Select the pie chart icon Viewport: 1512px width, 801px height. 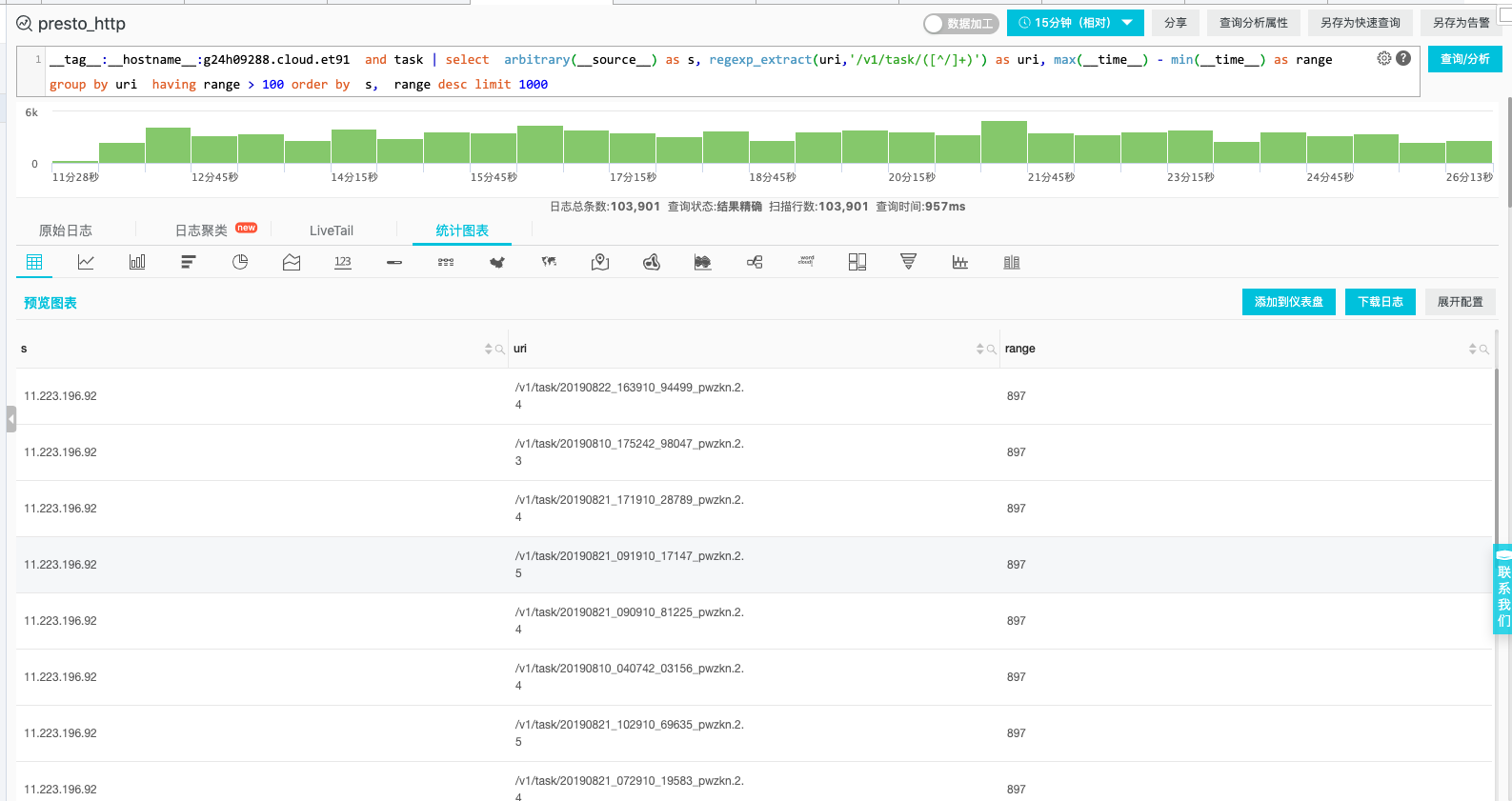[x=240, y=262]
